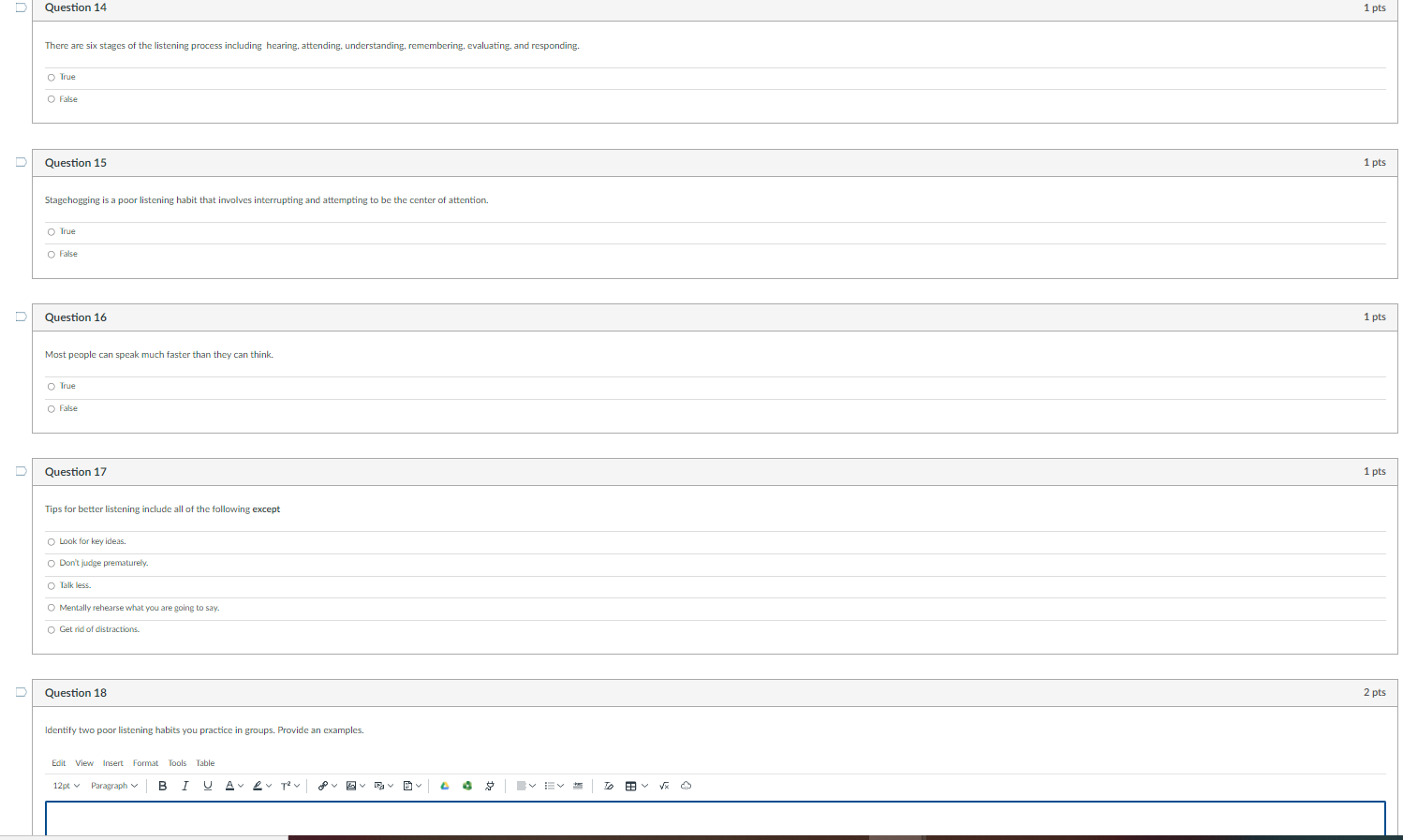This screenshot has height=840, width=1403.
Task: Click the apps plug icon
Action: click(x=490, y=786)
